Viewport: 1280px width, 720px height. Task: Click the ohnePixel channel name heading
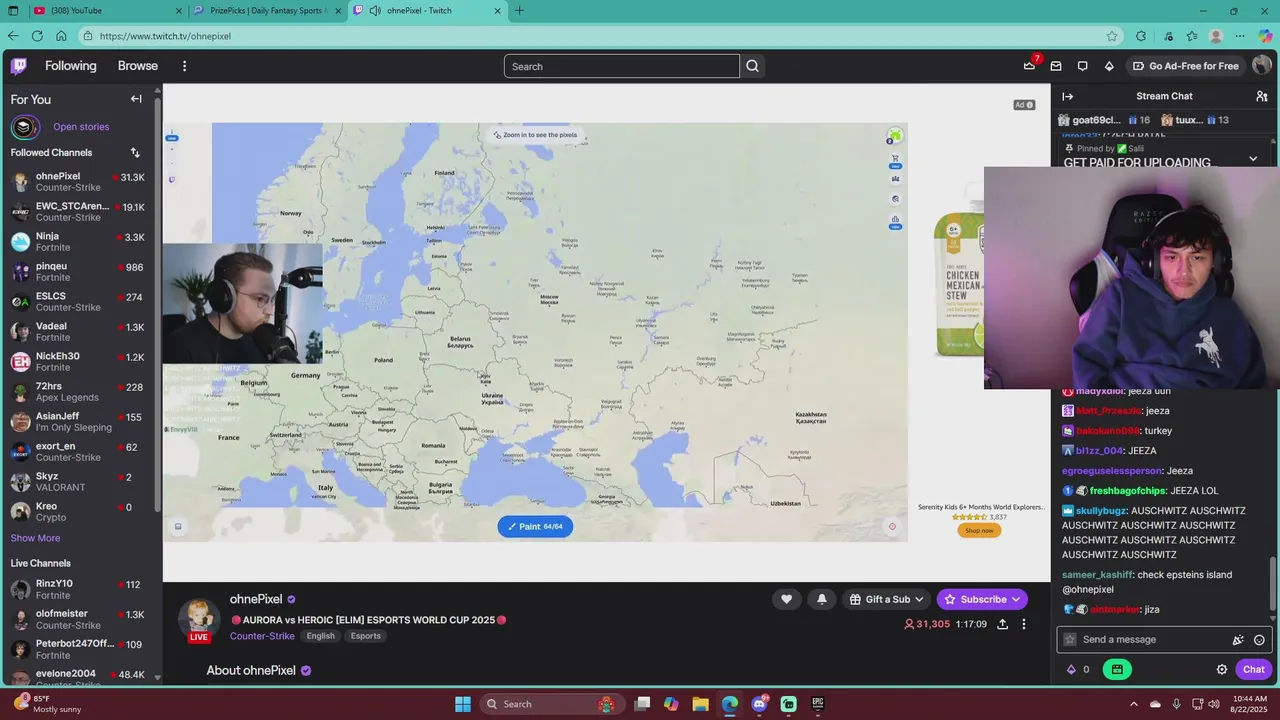pyautogui.click(x=256, y=599)
